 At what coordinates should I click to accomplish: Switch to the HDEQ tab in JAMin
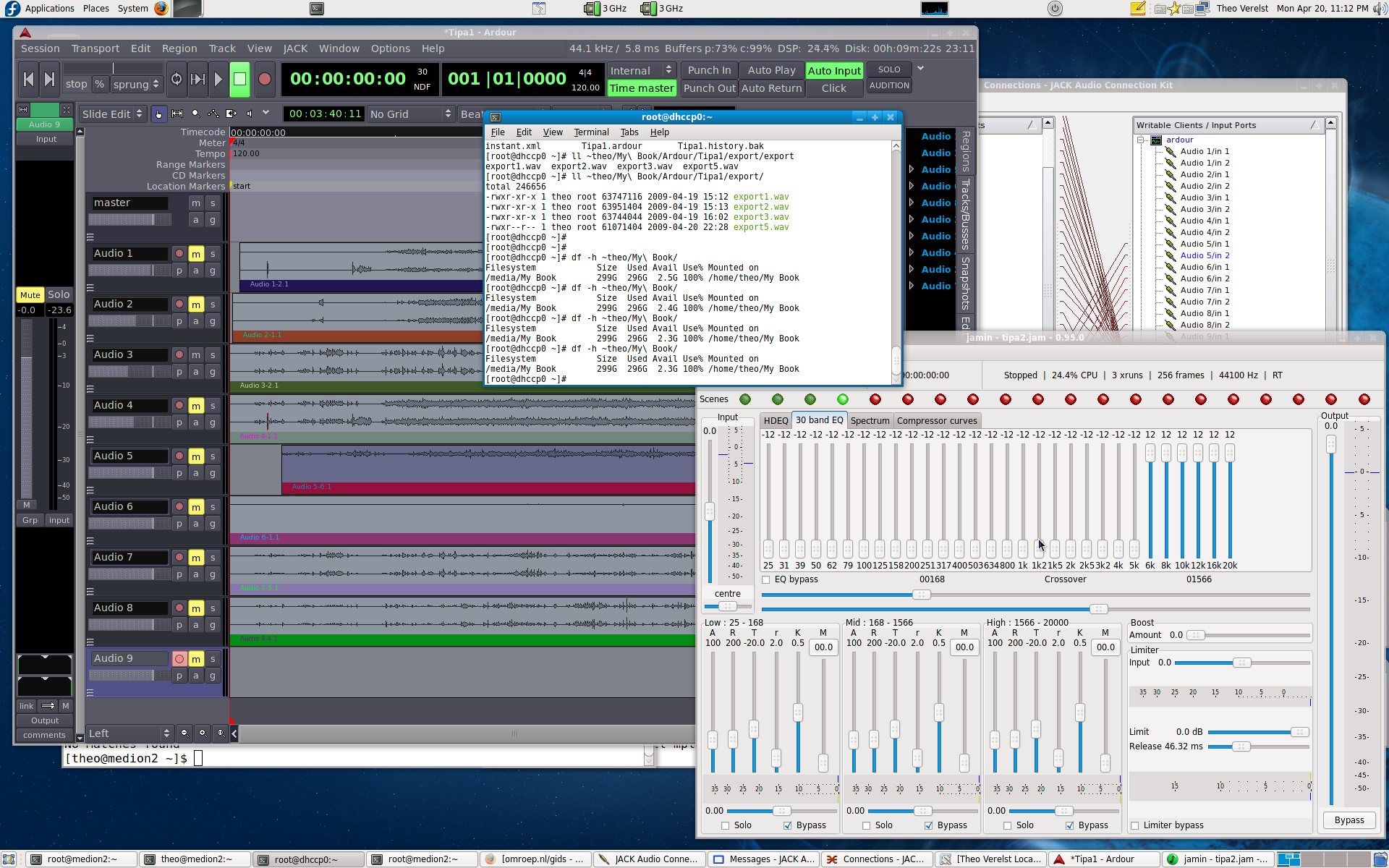[x=776, y=420]
